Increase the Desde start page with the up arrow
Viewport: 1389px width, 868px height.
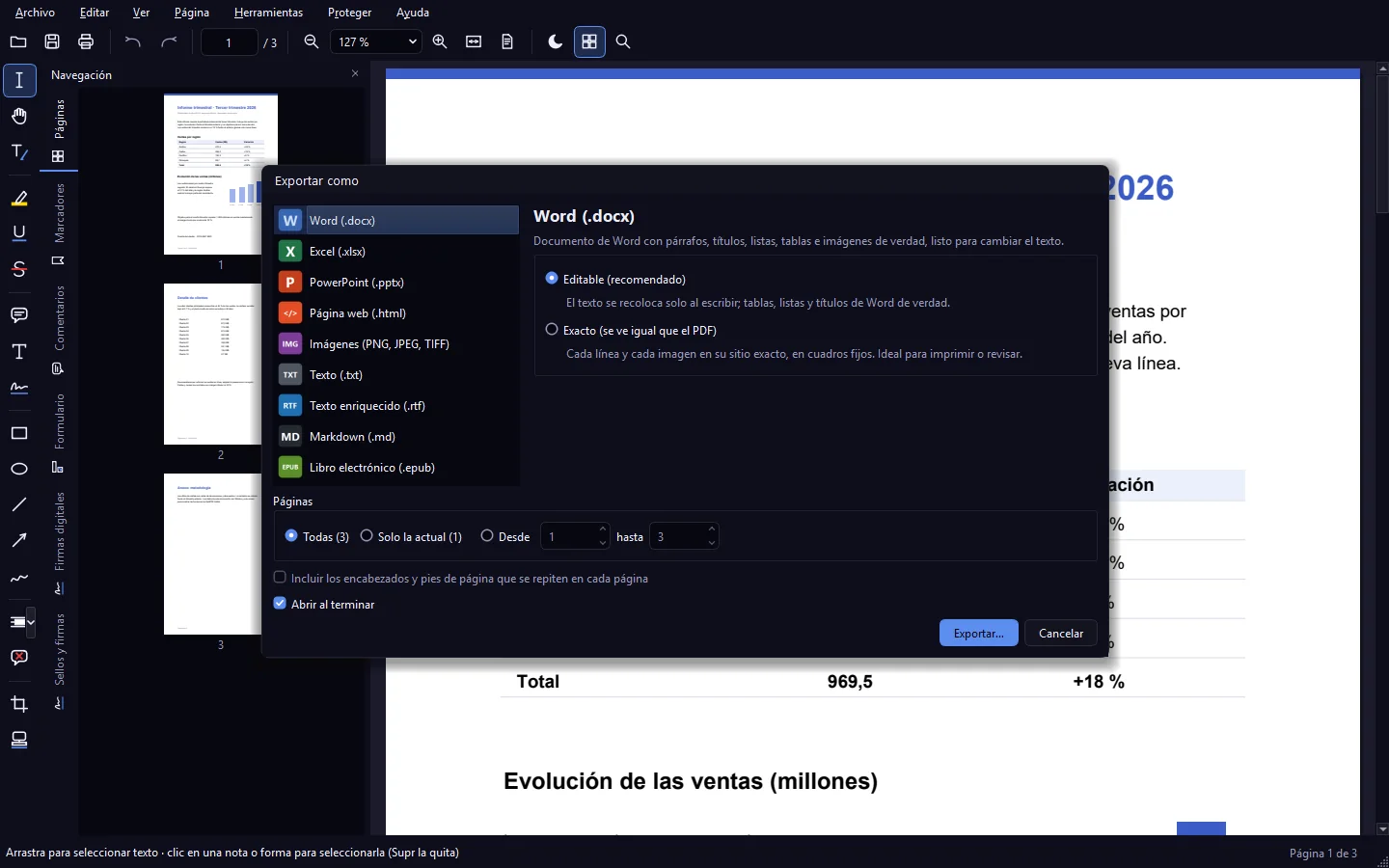[x=603, y=529]
